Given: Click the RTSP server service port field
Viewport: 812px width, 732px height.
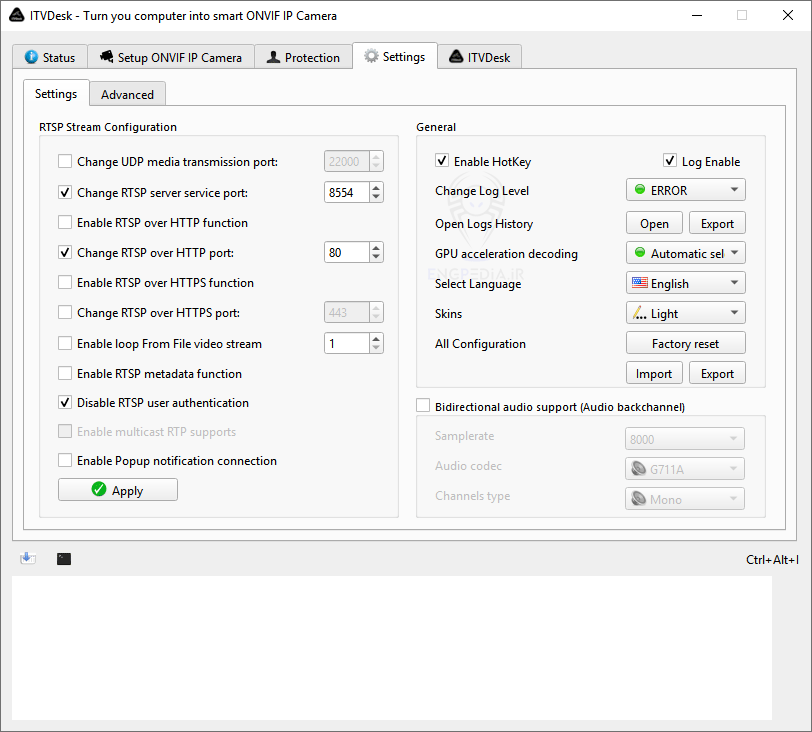Looking at the screenshot, I should [346, 192].
